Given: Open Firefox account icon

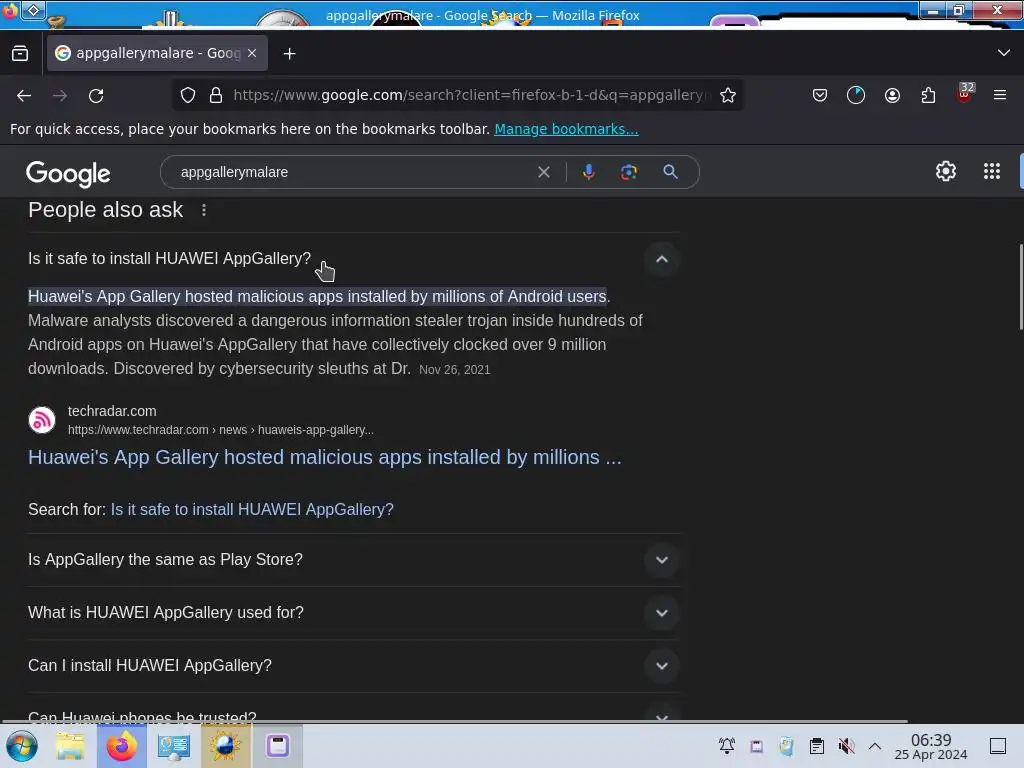Looking at the screenshot, I should click(x=892, y=95).
